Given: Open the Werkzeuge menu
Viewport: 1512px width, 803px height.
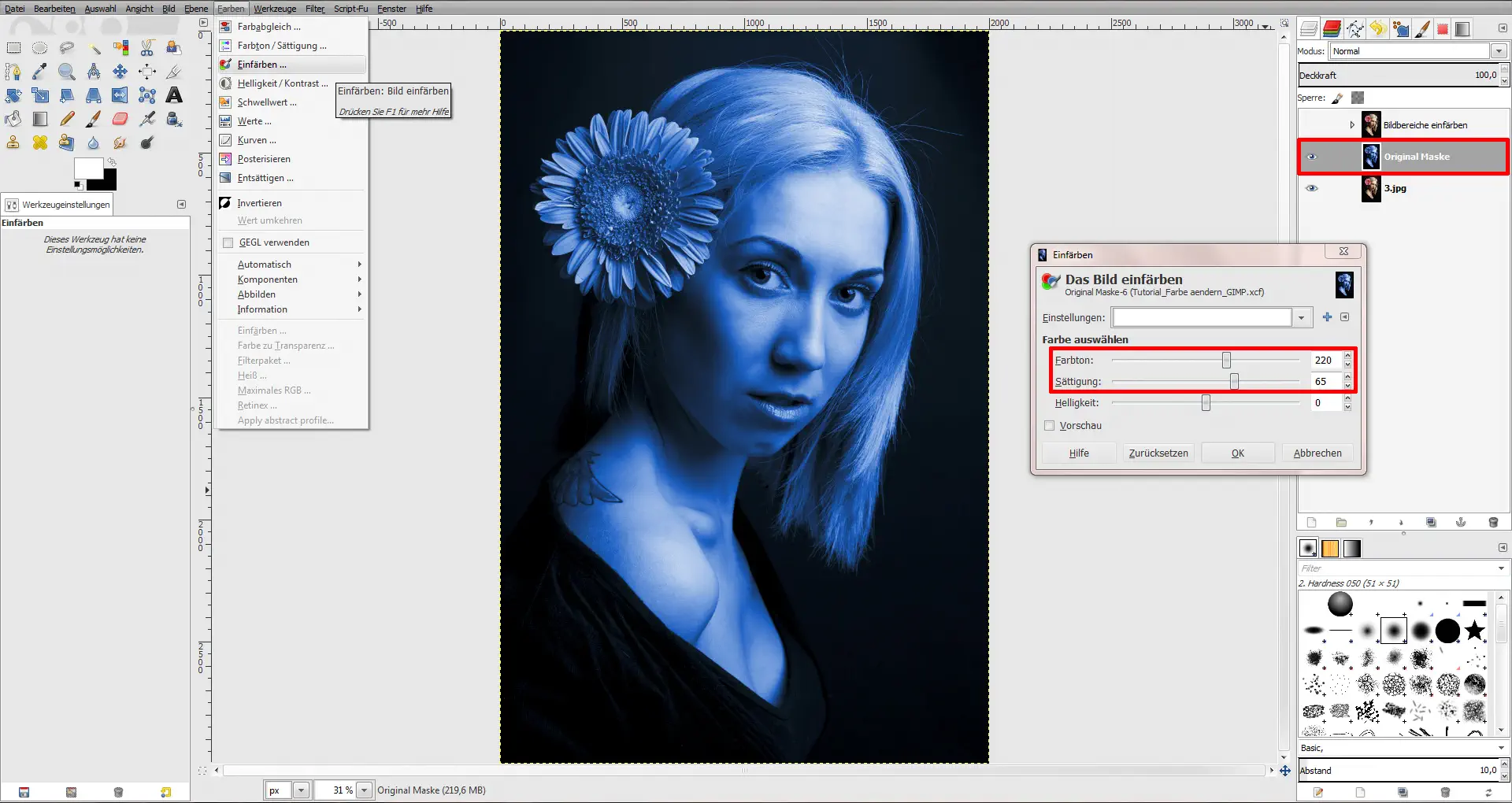Looking at the screenshot, I should click(274, 9).
